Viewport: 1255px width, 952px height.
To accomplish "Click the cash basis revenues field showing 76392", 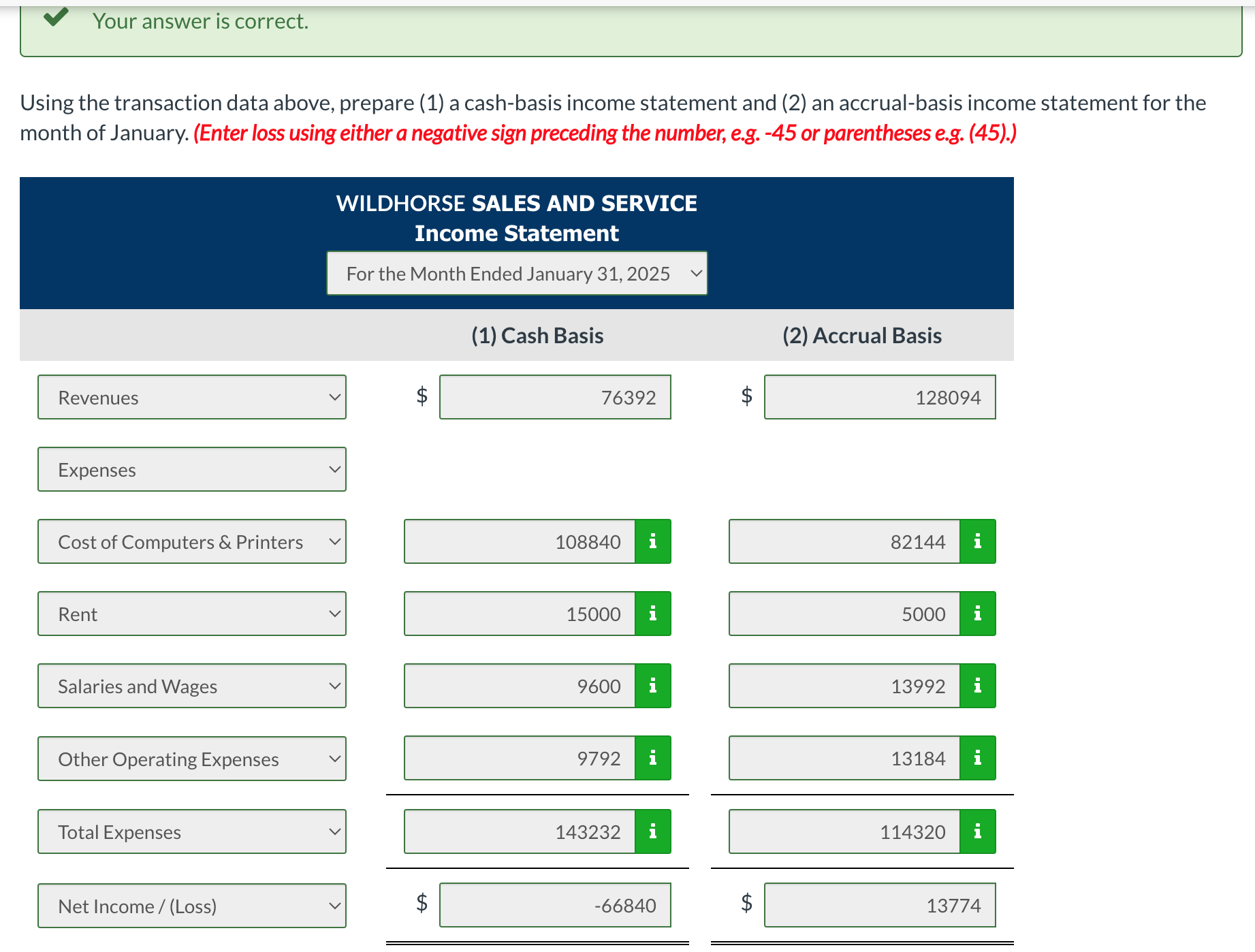I will point(555,397).
